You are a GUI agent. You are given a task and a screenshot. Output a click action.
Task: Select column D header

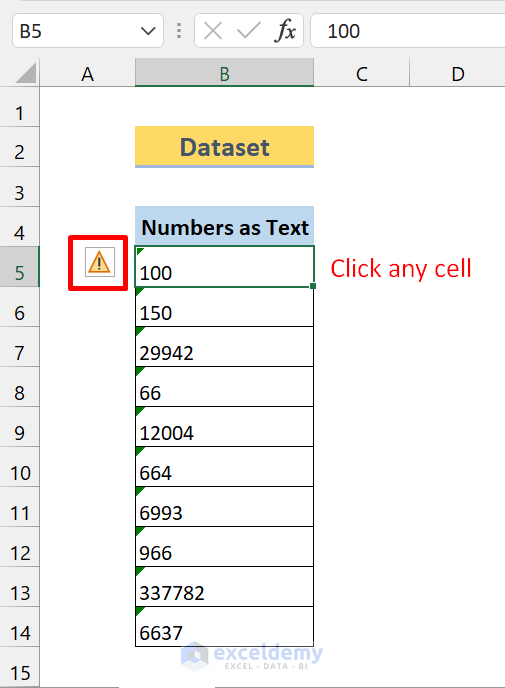(x=457, y=73)
